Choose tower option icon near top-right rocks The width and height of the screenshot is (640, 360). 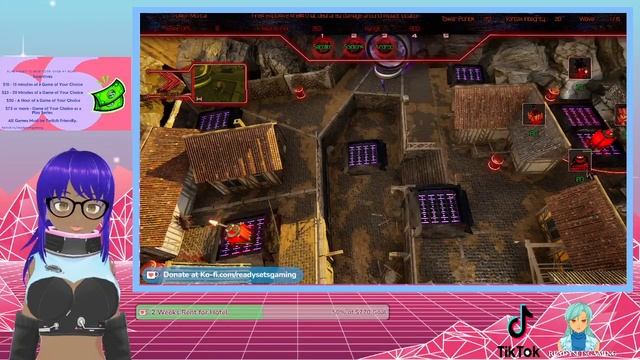[580, 68]
